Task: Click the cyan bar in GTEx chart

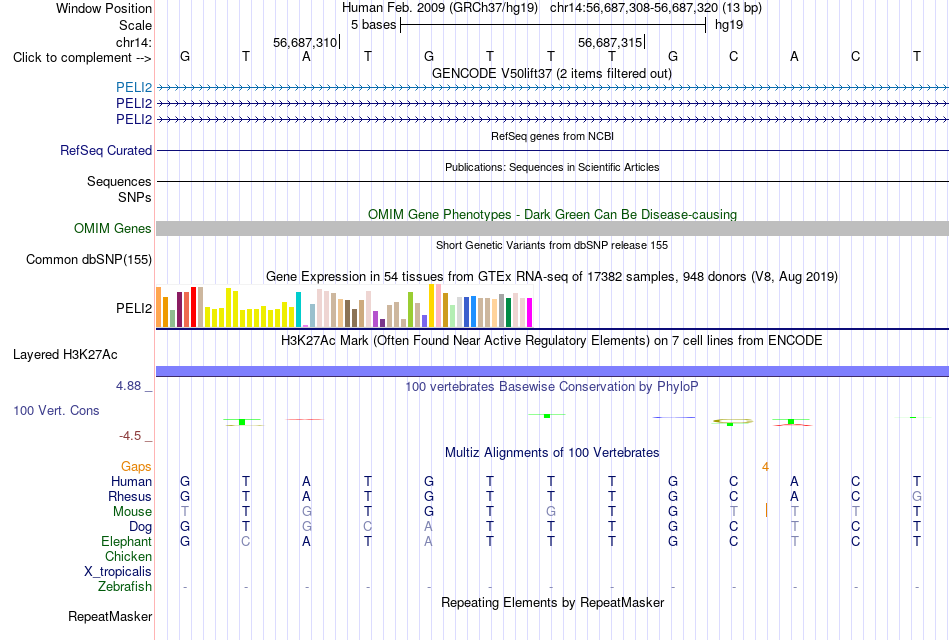Action: point(299,310)
